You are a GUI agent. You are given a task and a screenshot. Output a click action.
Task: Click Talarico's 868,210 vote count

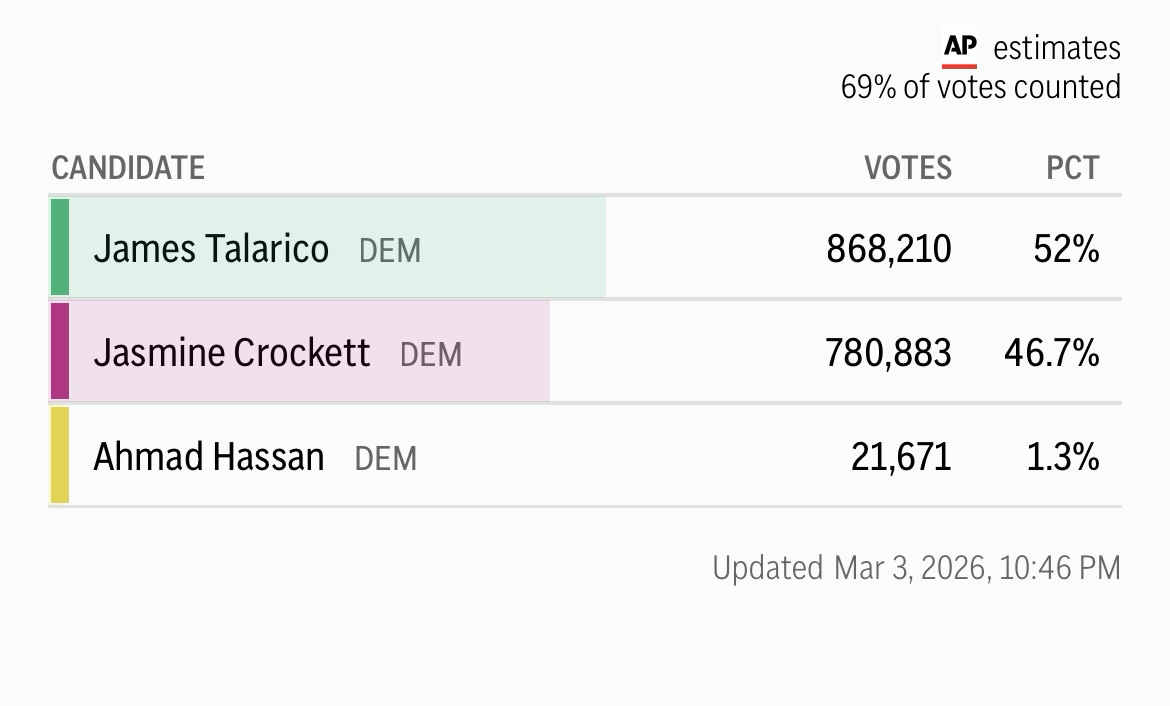point(889,249)
